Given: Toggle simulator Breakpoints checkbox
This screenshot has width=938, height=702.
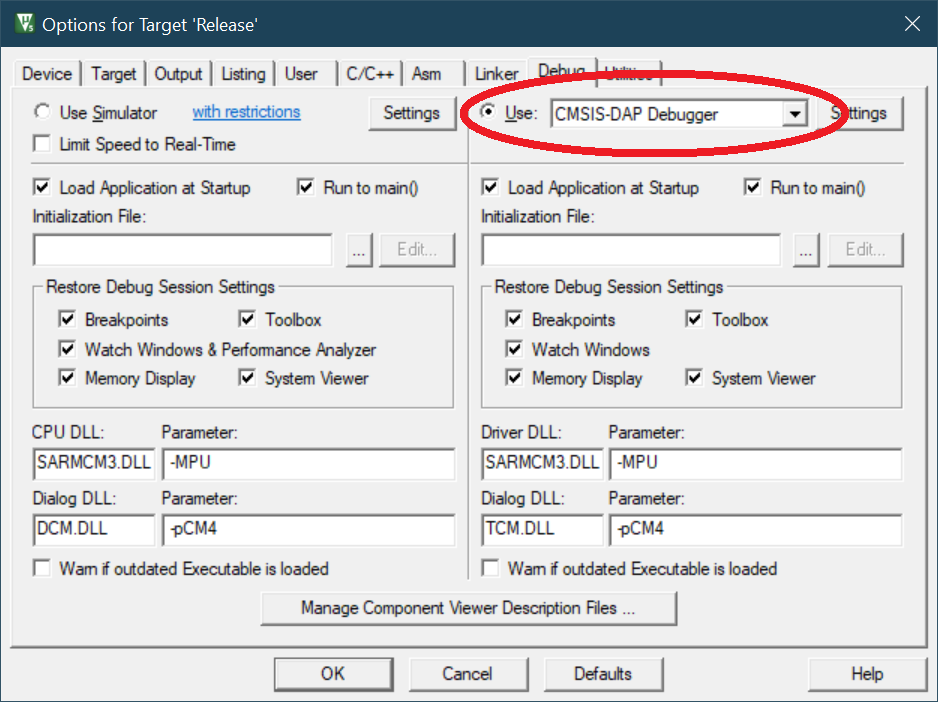Looking at the screenshot, I should click(67, 319).
